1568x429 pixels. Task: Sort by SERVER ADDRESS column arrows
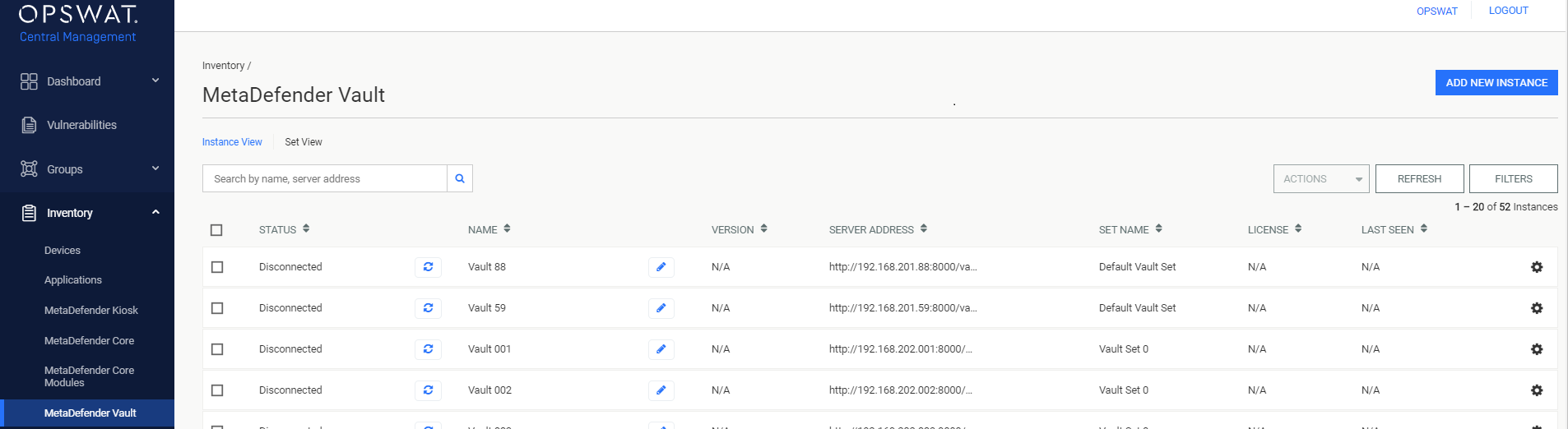924,228
